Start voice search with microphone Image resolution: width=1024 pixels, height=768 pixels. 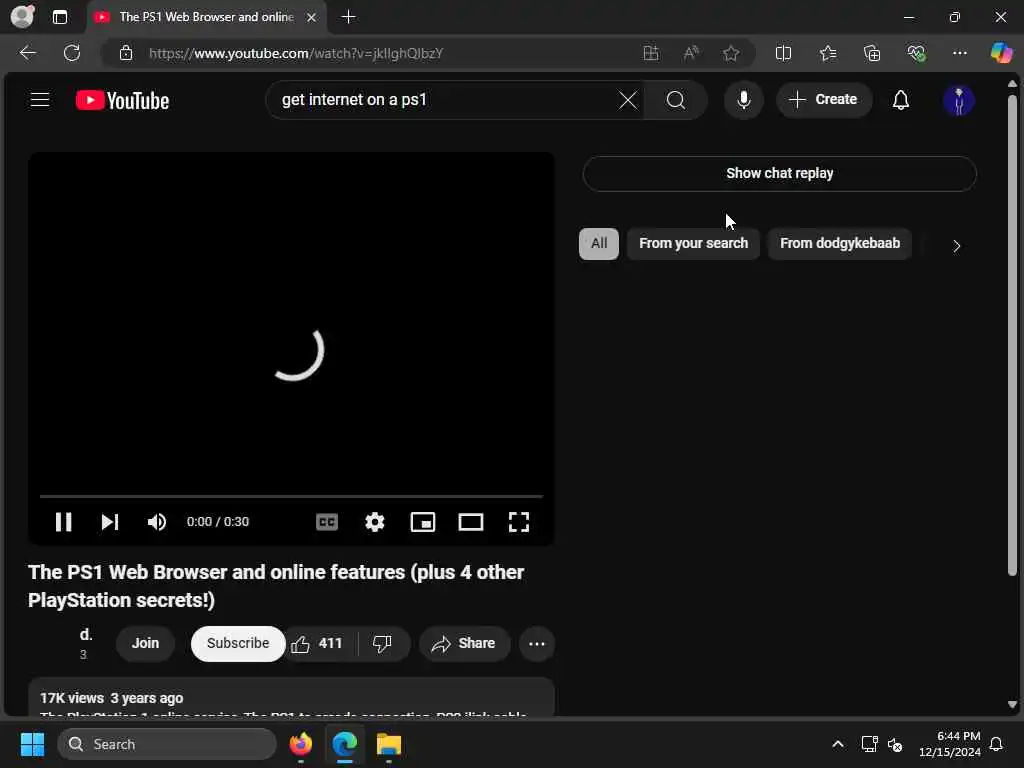point(743,100)
